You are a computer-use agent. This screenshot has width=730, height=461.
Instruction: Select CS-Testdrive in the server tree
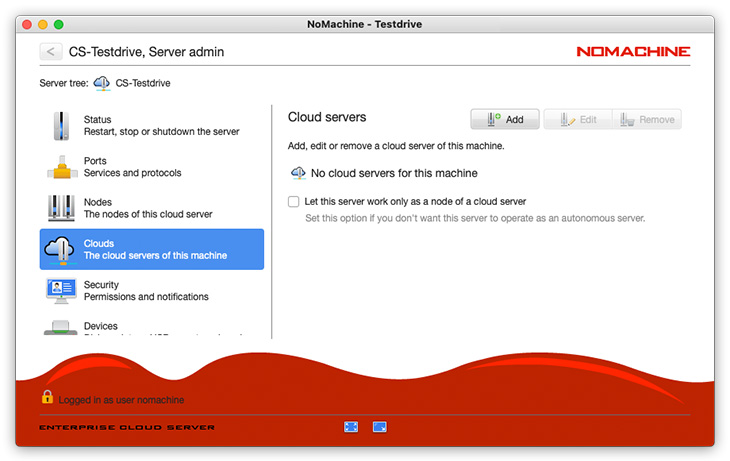142,83
